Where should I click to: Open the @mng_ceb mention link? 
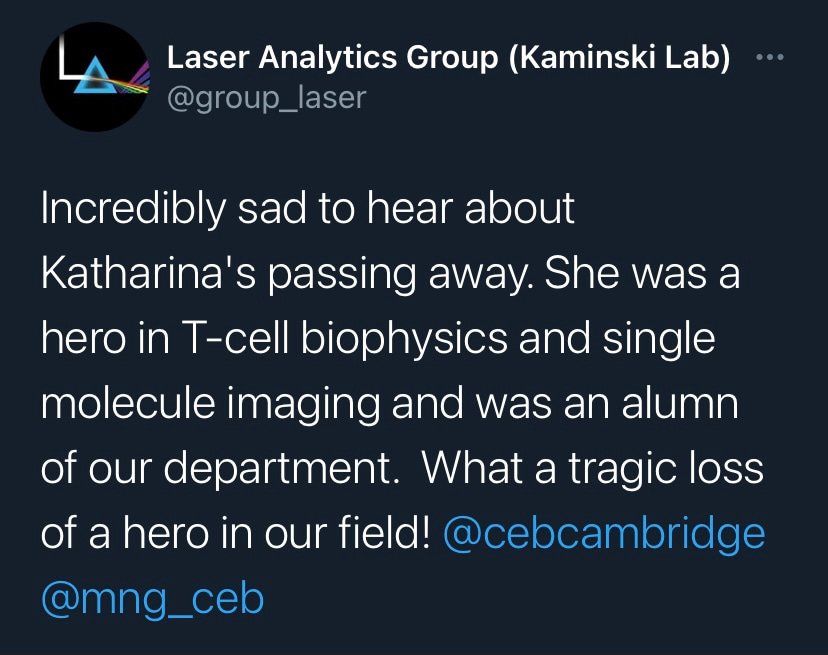pyautogui.click(x=152, y=598)
